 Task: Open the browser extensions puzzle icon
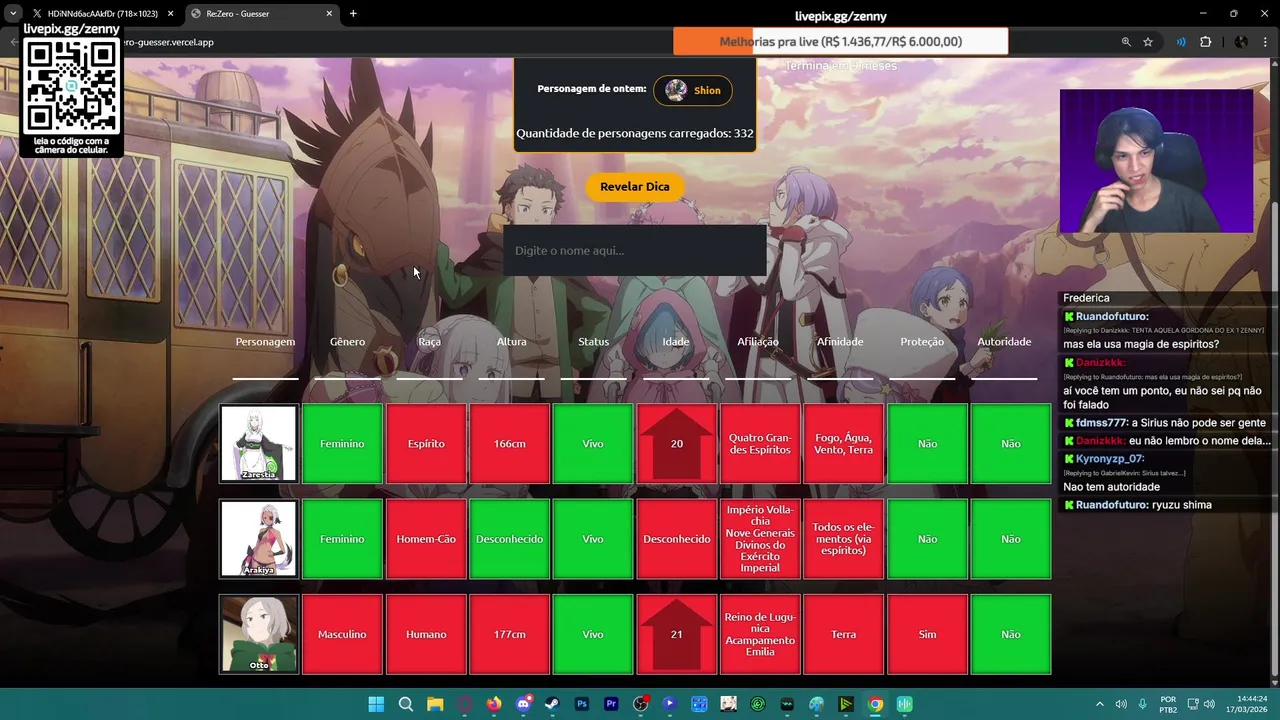coord(1205,42)
